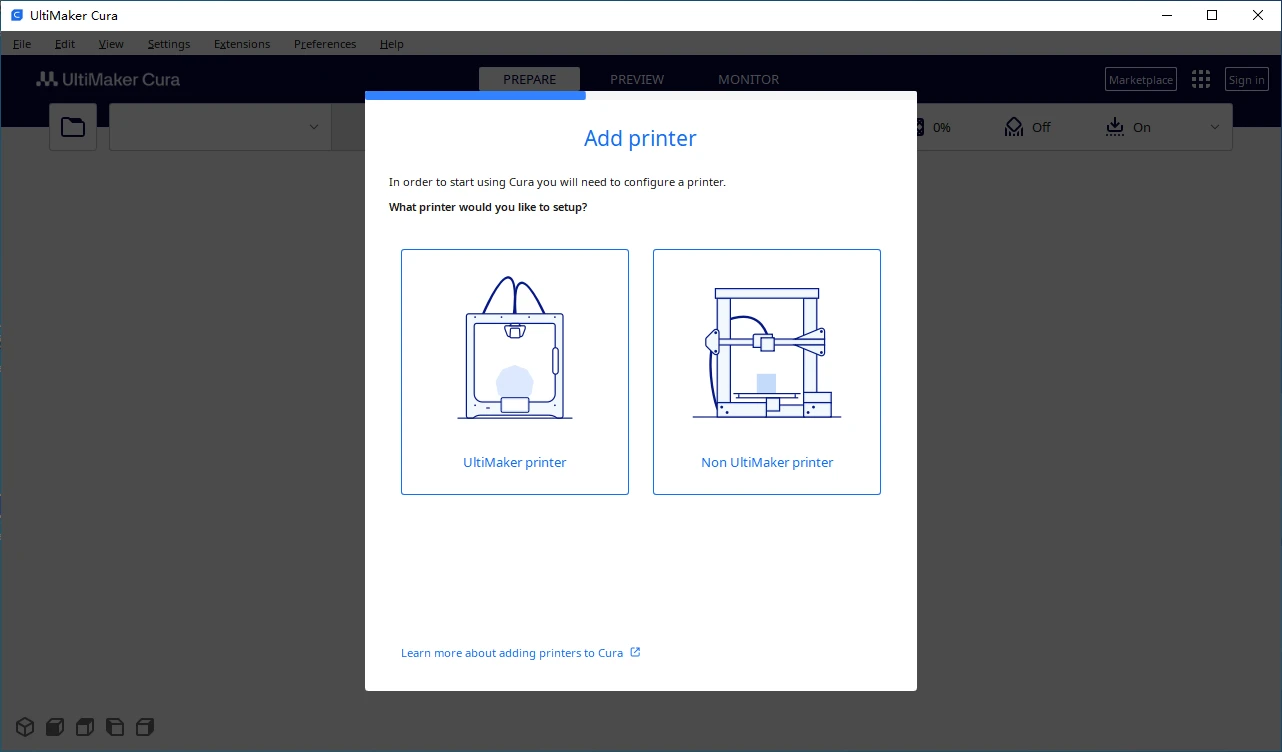Switch to the 3D view cube icon
This screenshot has width=1282, height=752.
pyautogui.click(x=25, y=727)
